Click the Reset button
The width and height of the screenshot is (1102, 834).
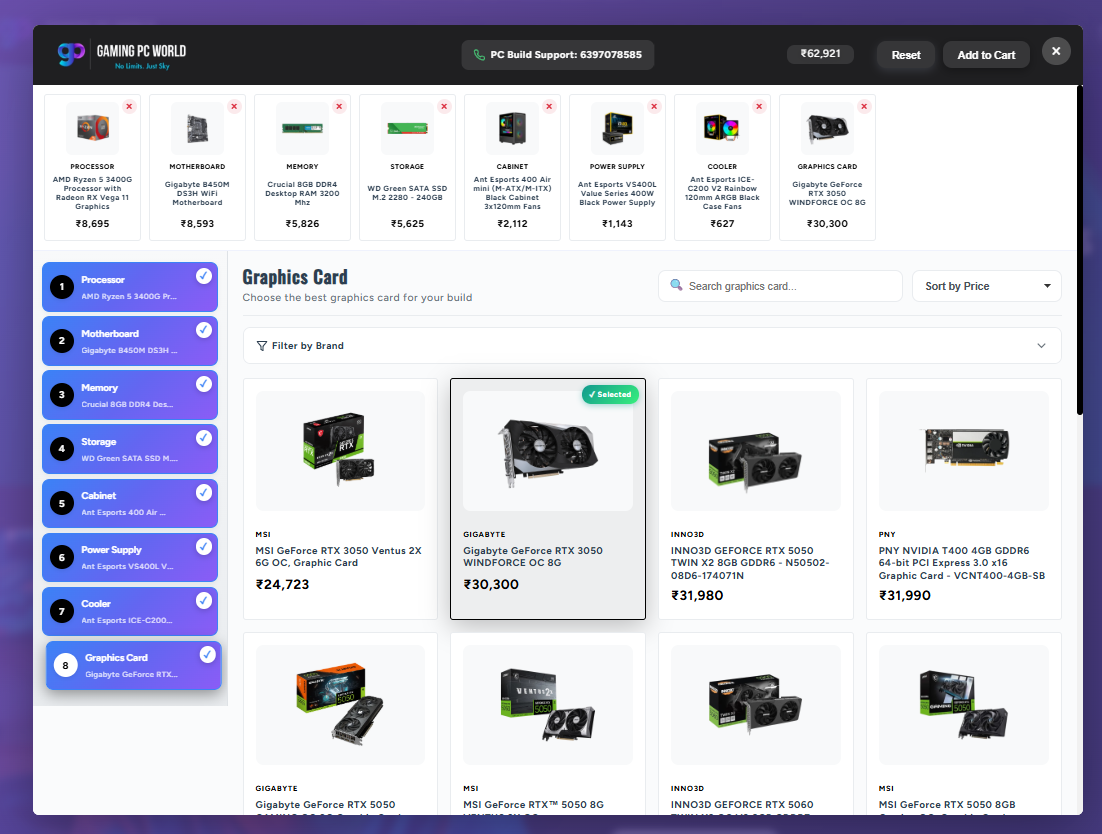pyautogui.click(x=906, y=55)
